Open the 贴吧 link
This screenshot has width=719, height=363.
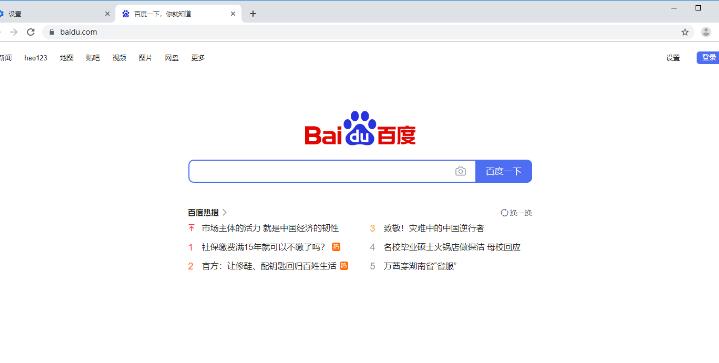click(93, 58)
